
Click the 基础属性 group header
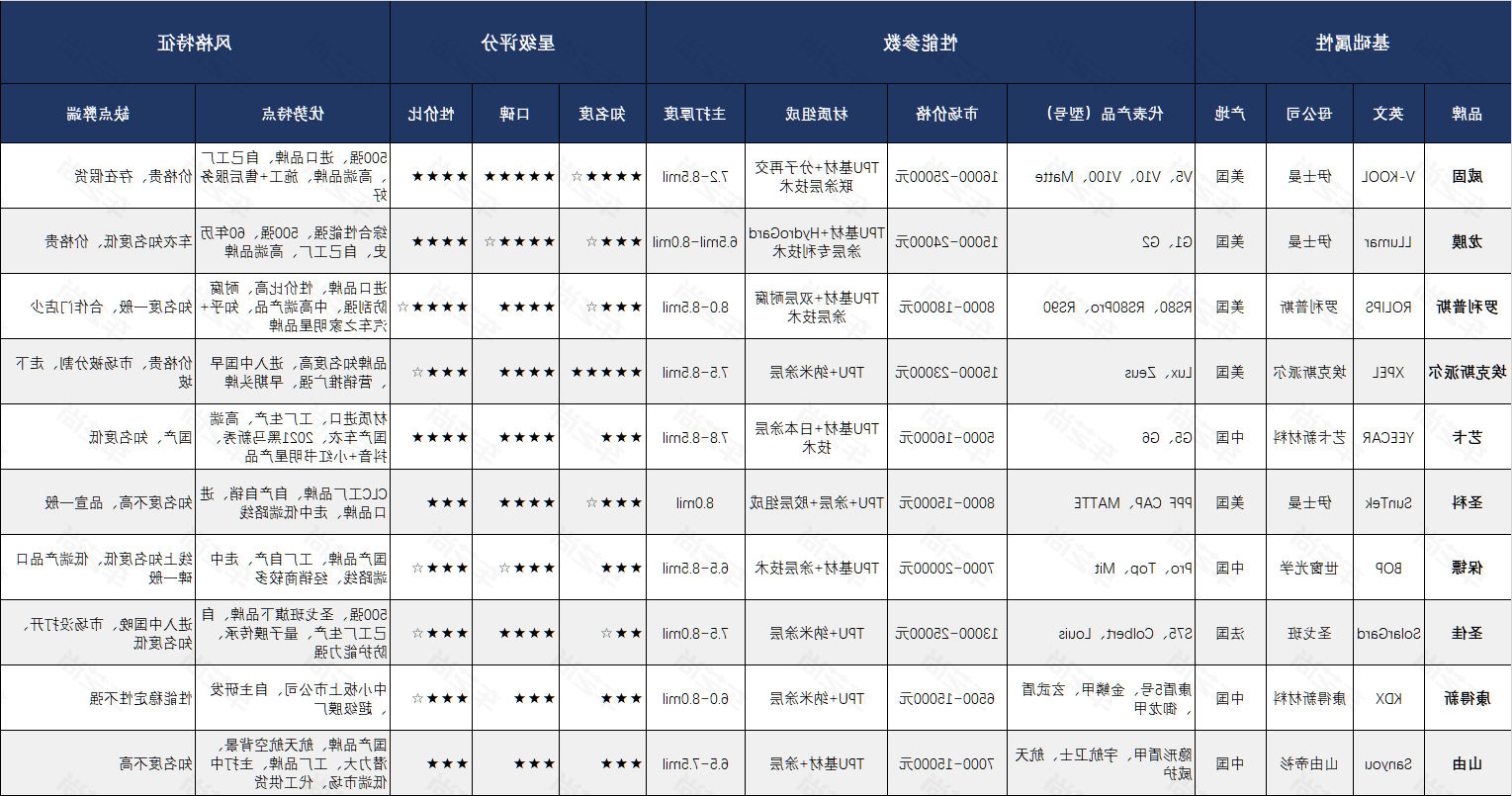pos(1353,43)
